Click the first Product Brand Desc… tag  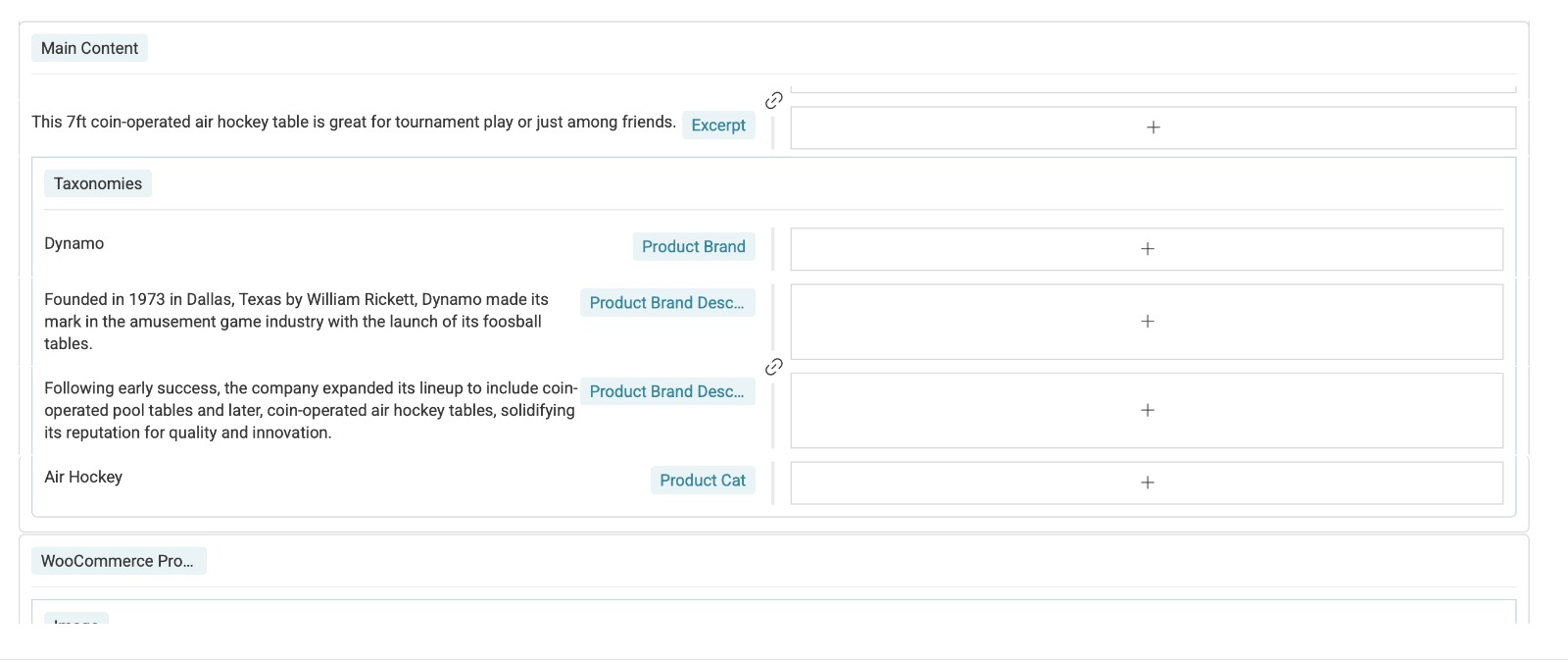667,303
